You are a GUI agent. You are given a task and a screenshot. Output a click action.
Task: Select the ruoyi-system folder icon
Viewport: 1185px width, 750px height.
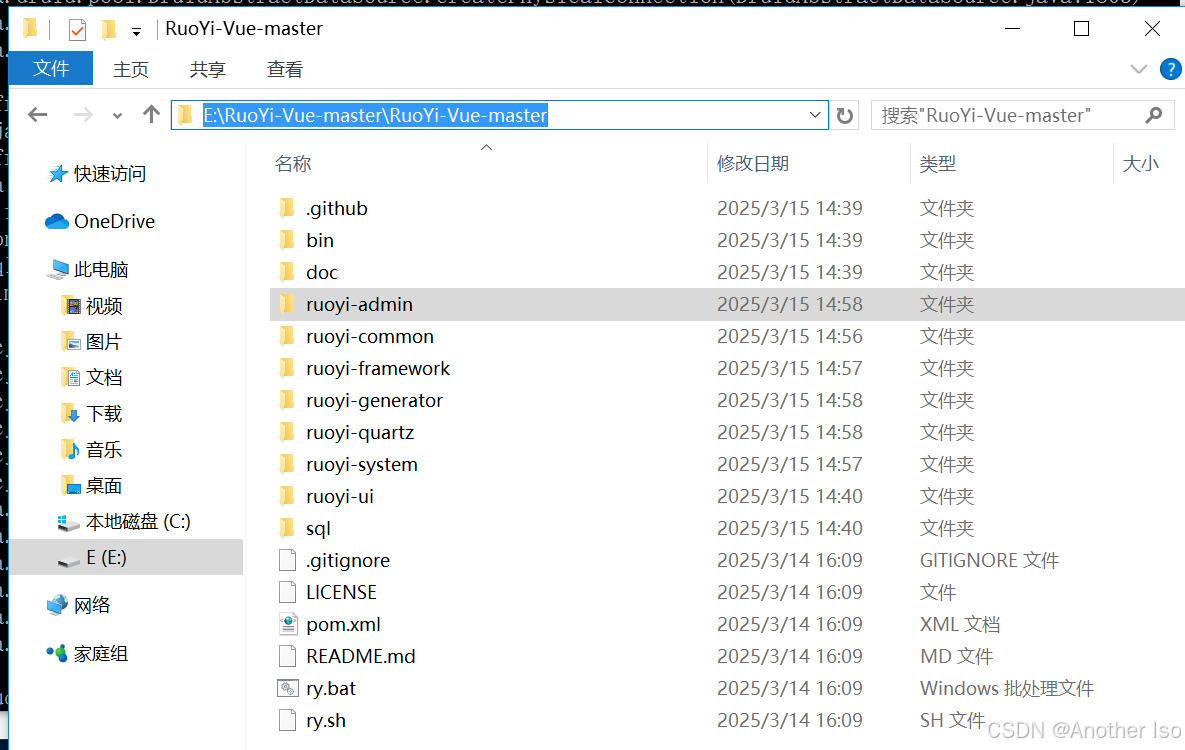287,464
